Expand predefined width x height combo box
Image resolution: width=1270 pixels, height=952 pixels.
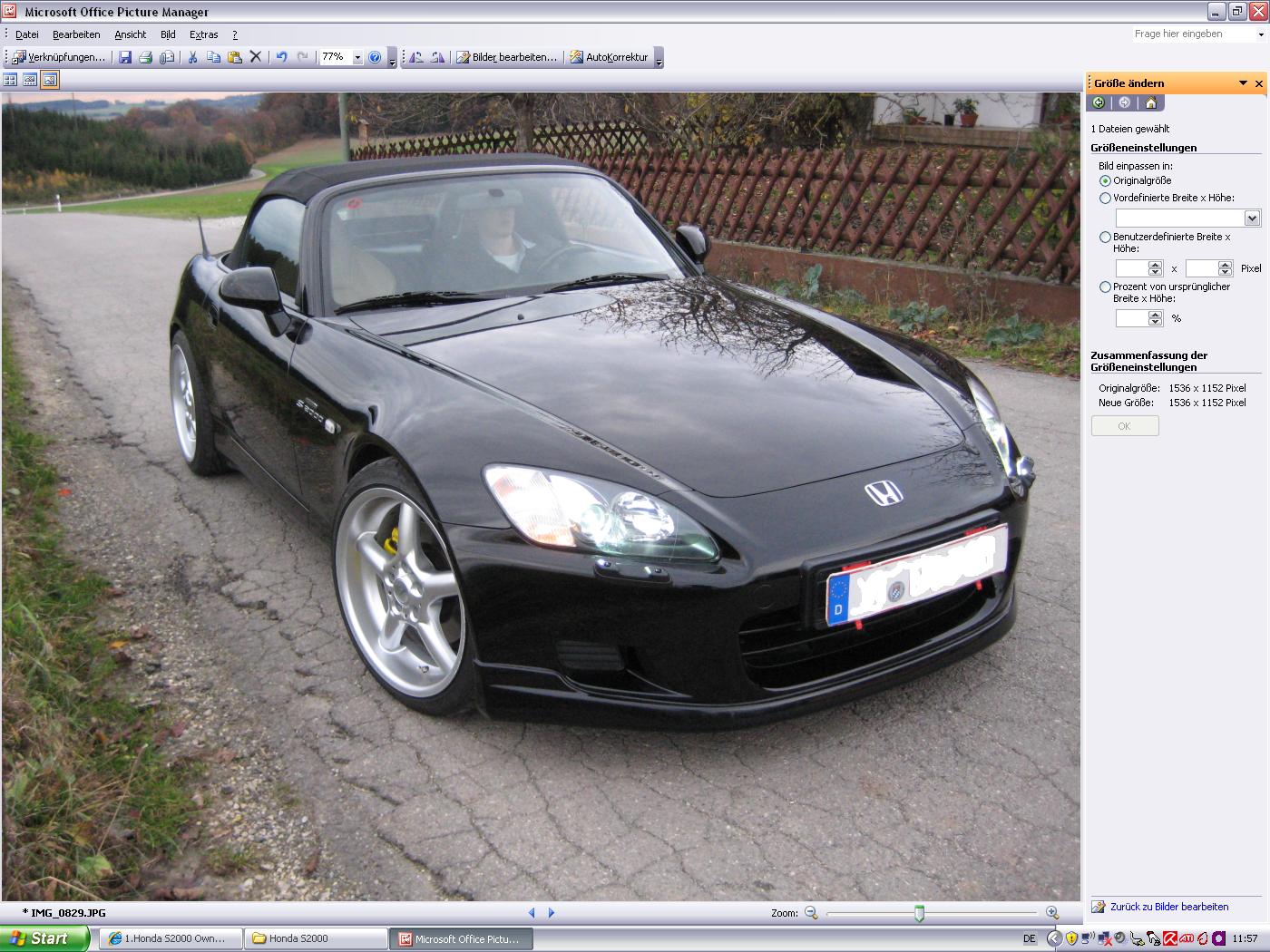[1252, 219]
